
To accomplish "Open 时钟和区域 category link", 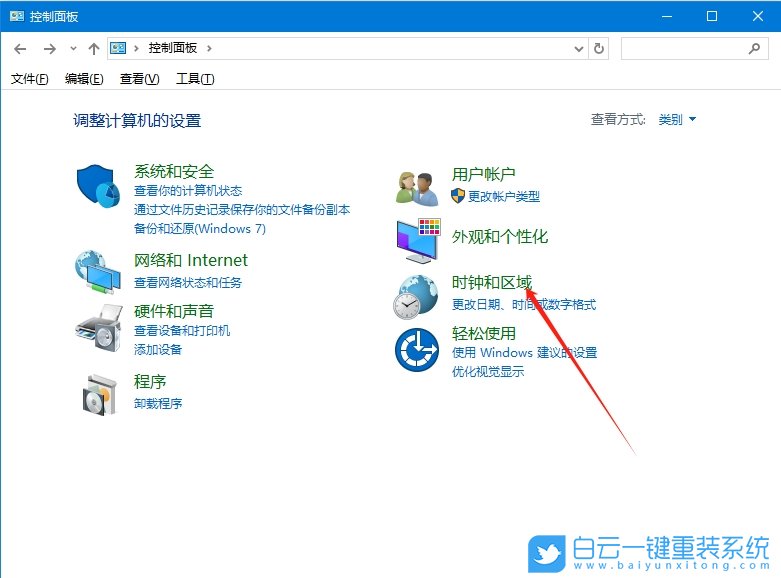I will click(492, 283).
